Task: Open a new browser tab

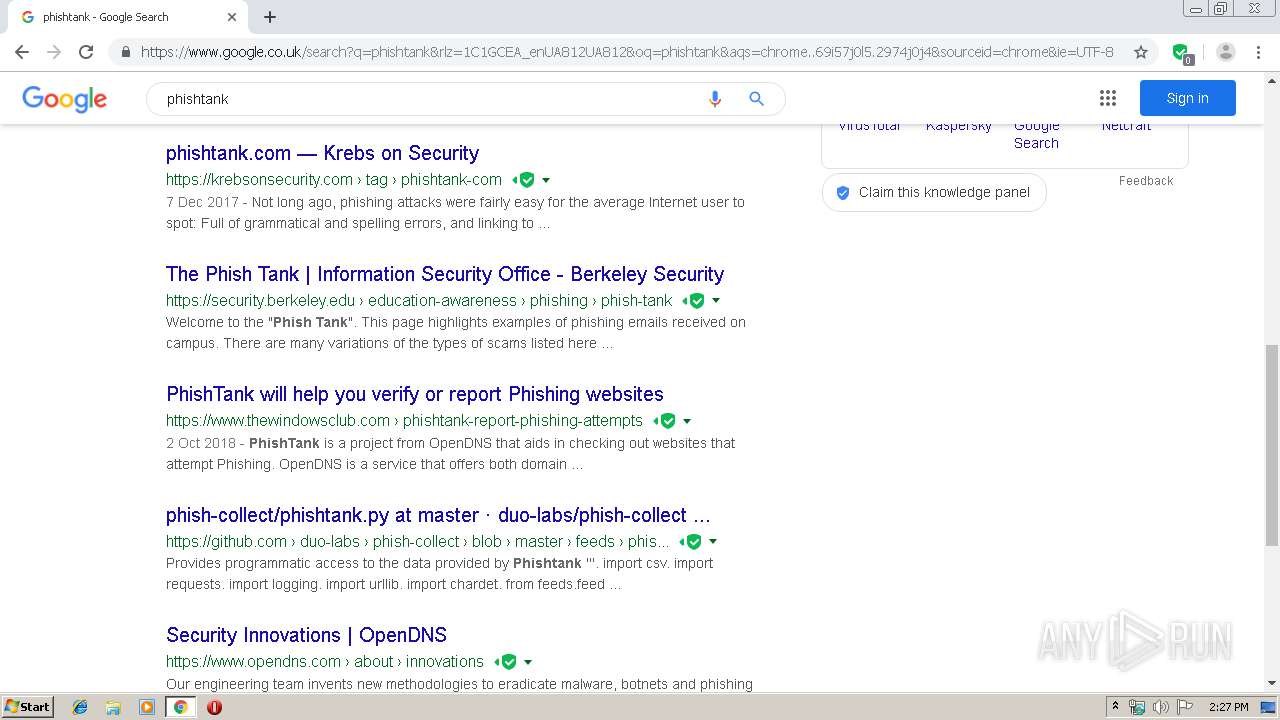Action: click(270, 17)
